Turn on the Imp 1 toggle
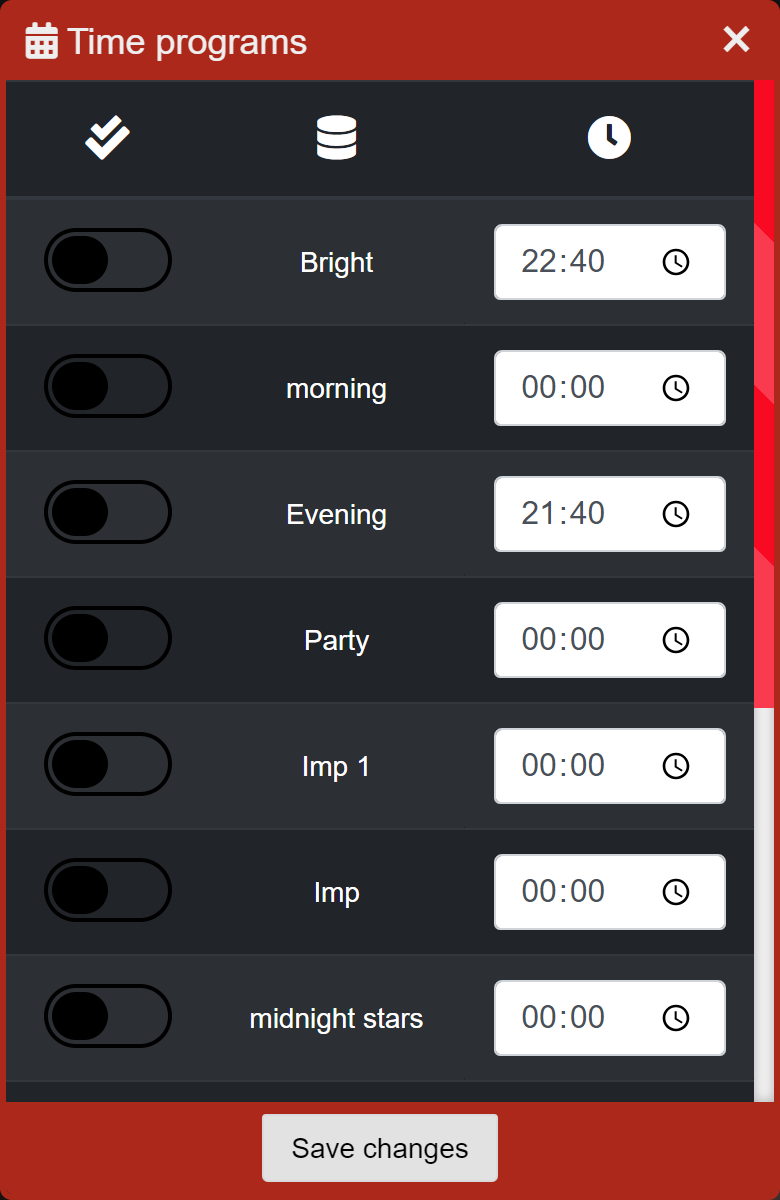The width and height of the screenshot is (780, 1200). [108, 764]
